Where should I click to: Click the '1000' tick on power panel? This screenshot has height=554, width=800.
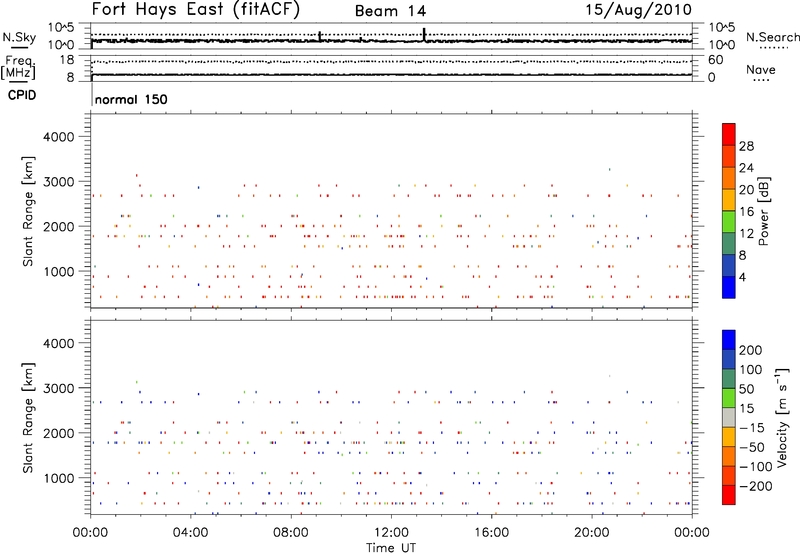59,271
